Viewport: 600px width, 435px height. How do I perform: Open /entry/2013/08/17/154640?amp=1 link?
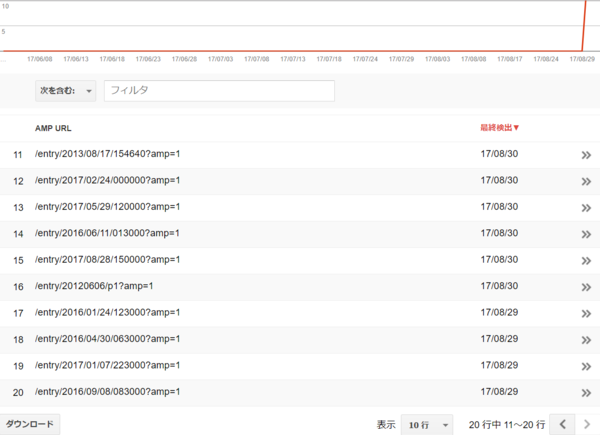[108, 154]
